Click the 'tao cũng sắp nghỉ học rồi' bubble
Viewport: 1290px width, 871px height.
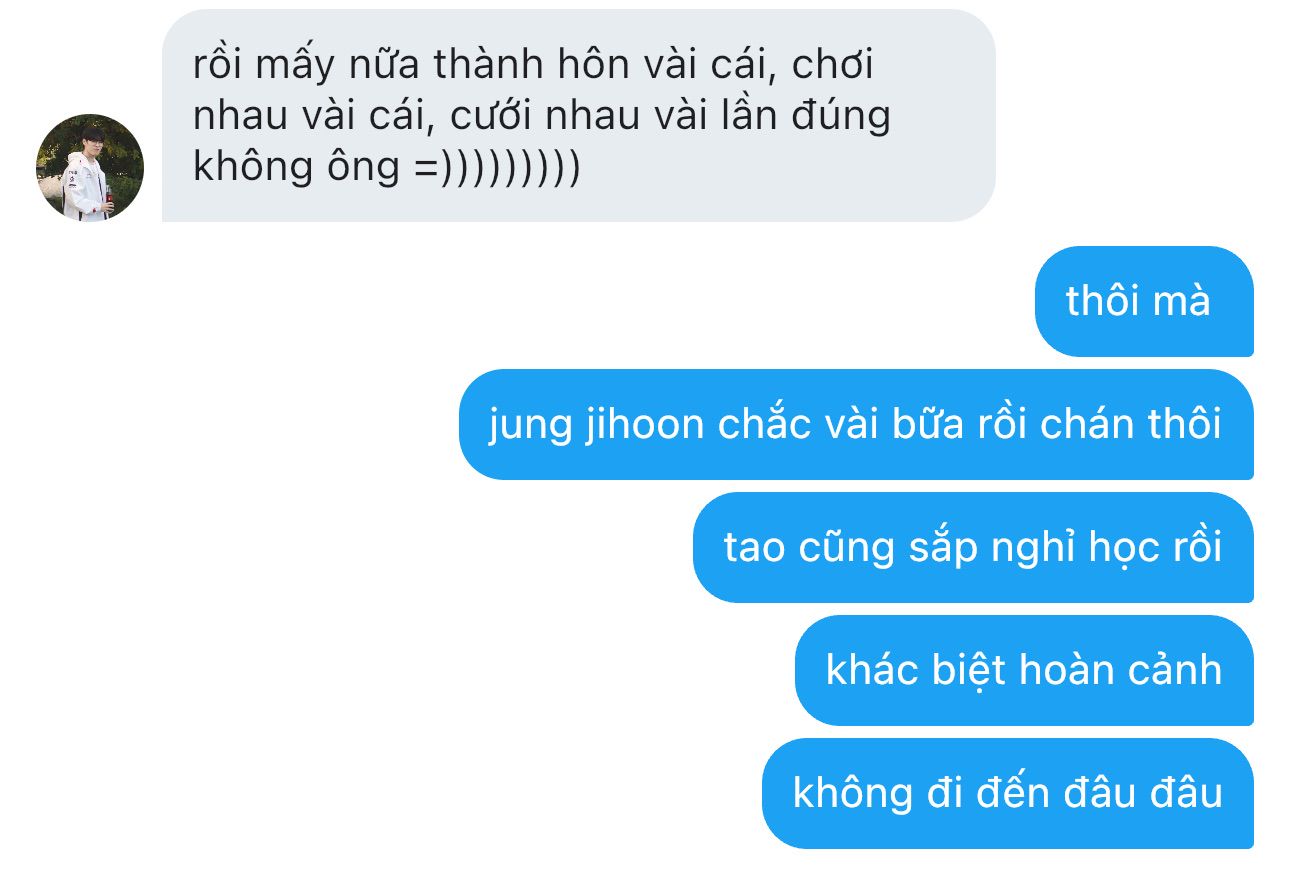(x=973, y=547)
